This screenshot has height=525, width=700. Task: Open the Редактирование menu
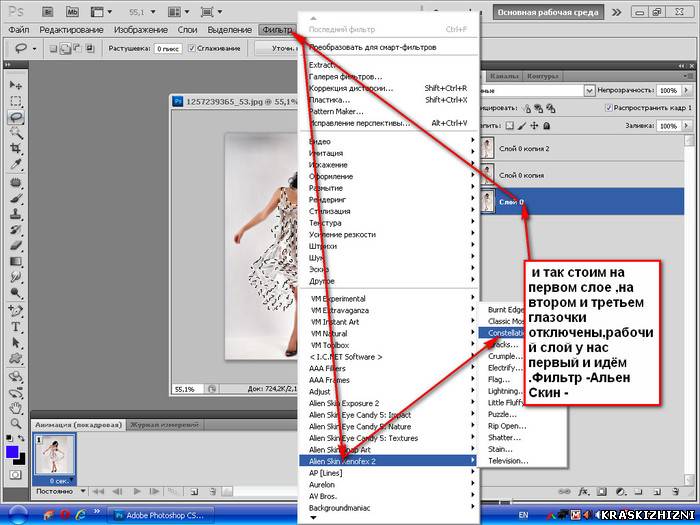pyautogui.click(x=71, y=30)
